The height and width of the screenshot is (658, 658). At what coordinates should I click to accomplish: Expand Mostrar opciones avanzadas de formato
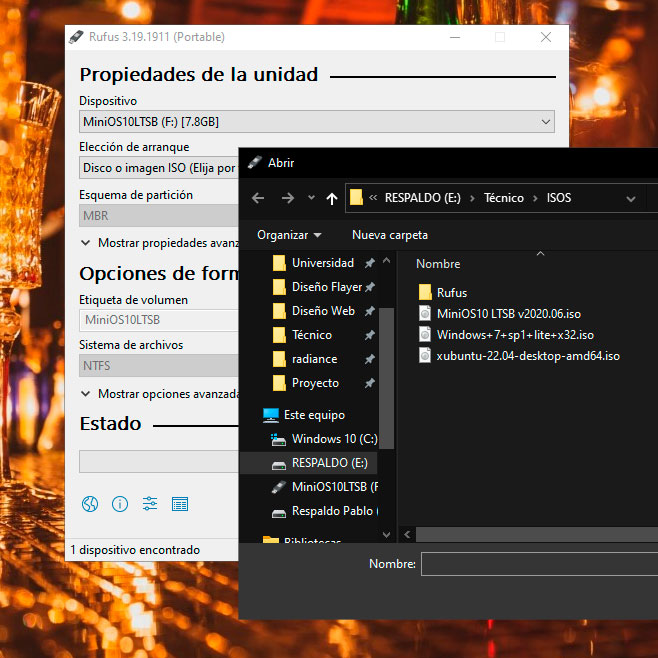pos(160,394)
